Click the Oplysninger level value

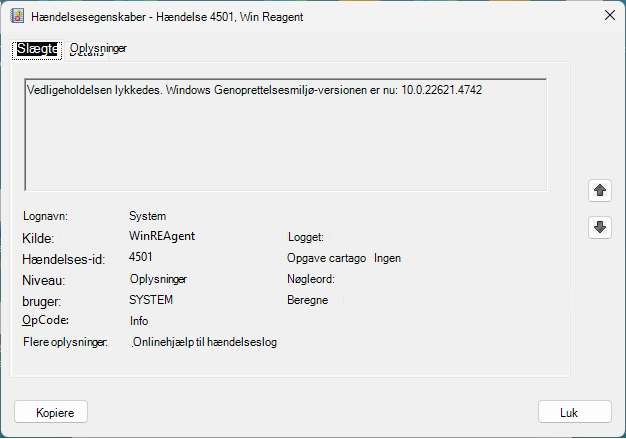click(x=158, y=279)
